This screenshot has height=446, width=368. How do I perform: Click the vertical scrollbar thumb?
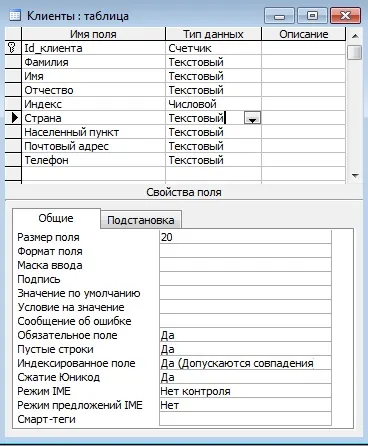pyautogui.click(x=354, y=52)
